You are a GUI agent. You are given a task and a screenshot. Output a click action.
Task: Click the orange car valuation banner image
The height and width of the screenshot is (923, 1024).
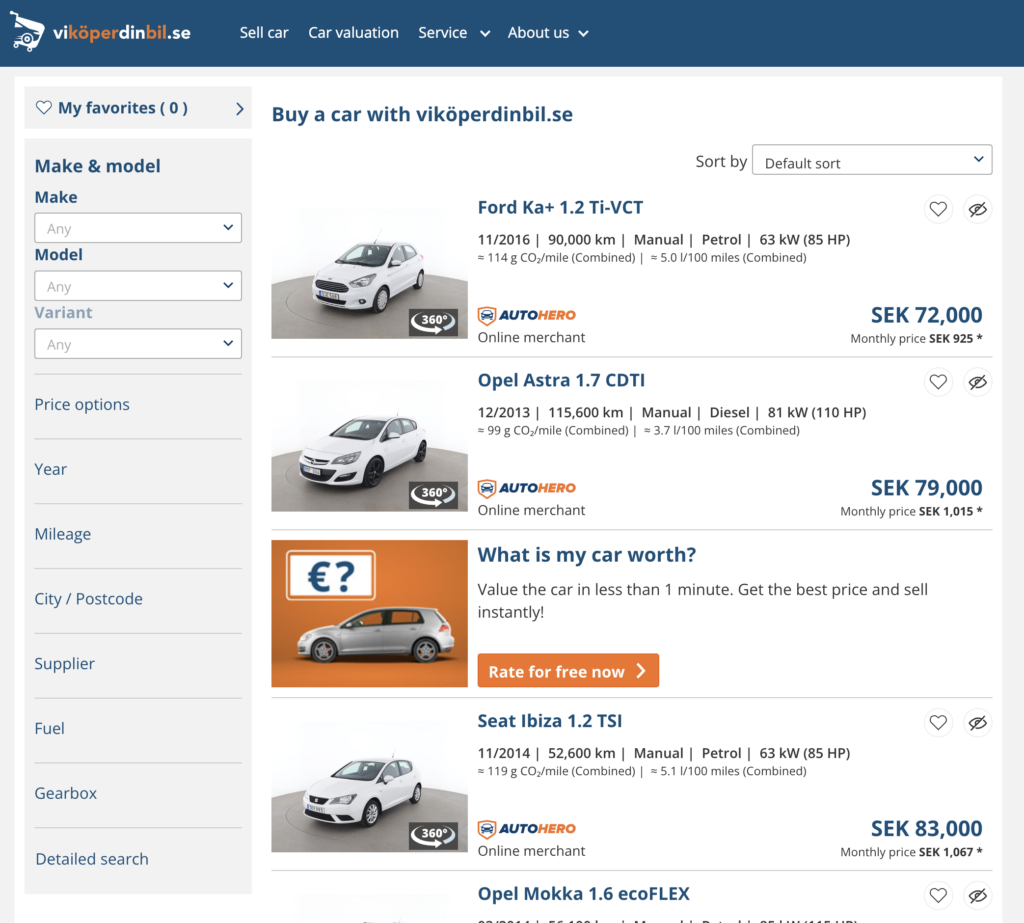pyautogui.click(x=369, y=613)
